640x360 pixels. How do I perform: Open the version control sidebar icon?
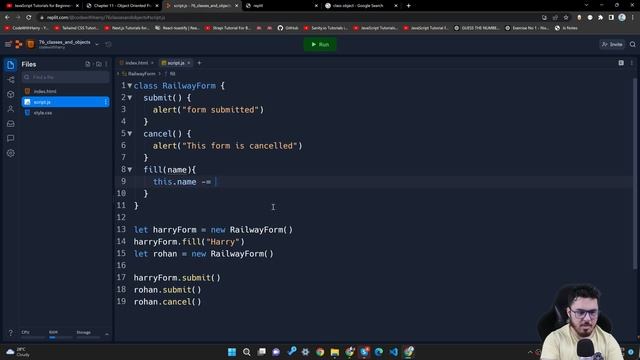[11, 80]
